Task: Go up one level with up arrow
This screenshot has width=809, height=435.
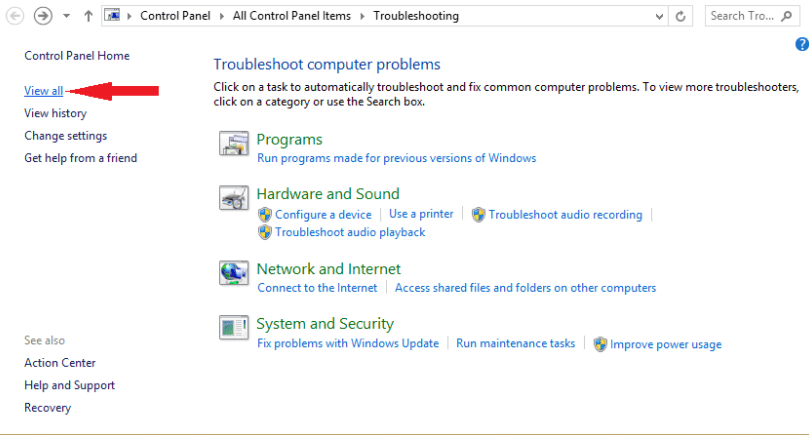Action: click(x=88, y=16)
